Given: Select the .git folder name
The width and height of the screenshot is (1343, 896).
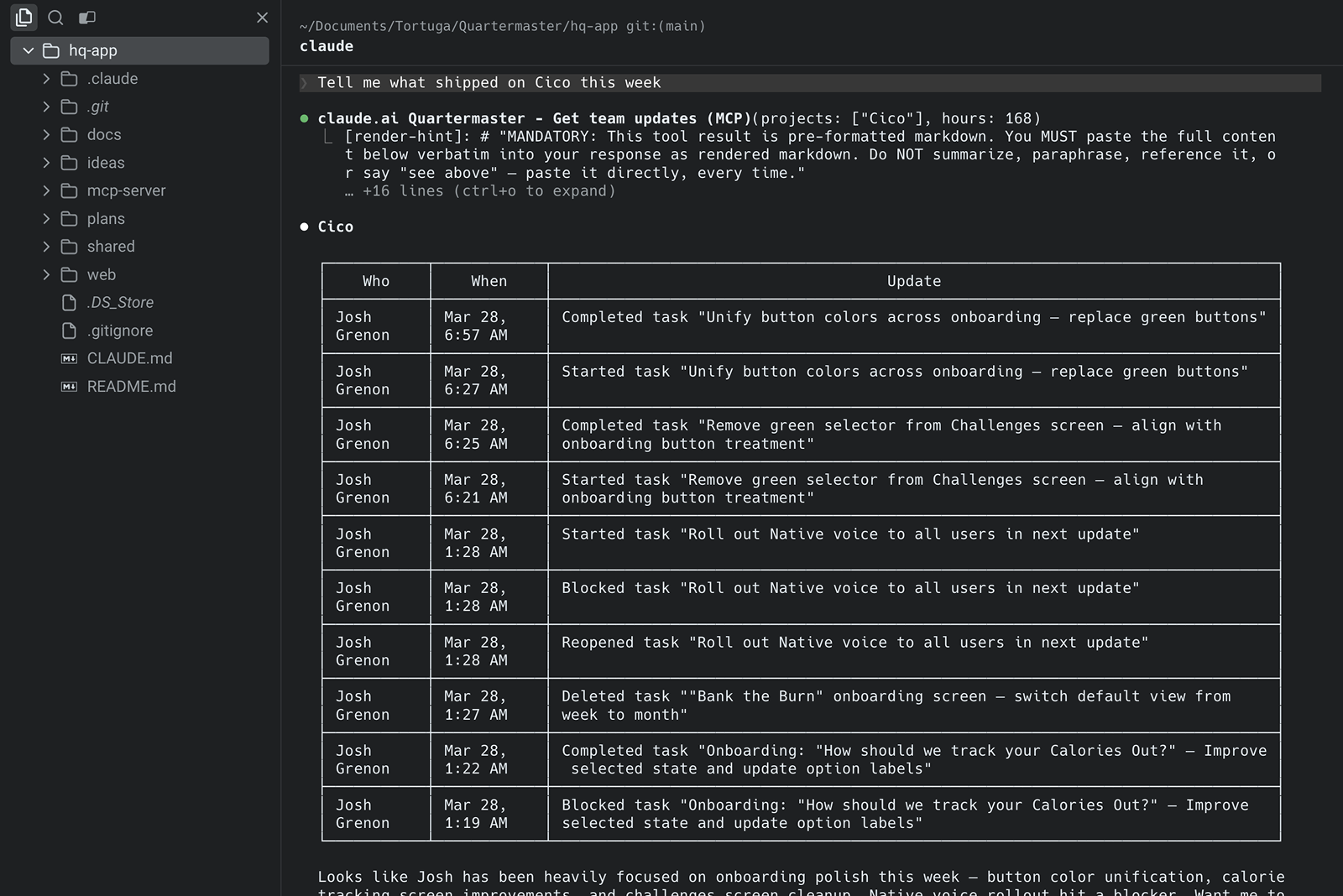Looking at the screenshot, I should (x=98, y=107).
